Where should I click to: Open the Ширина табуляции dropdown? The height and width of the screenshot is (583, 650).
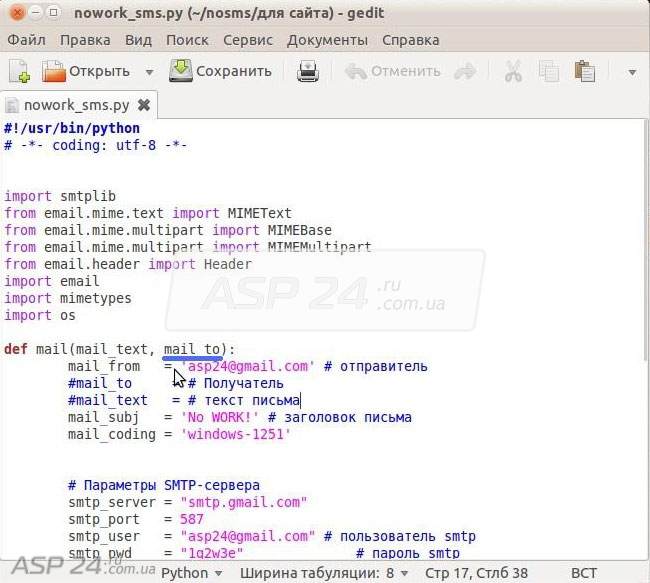click(x=324, y=573)
